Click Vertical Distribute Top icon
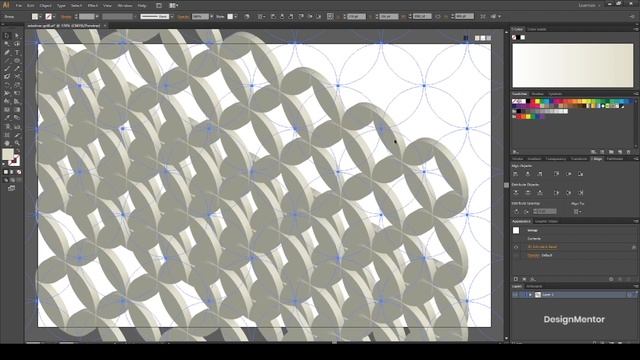The width and height of the screenshot is (640, 360). (516, 193)
